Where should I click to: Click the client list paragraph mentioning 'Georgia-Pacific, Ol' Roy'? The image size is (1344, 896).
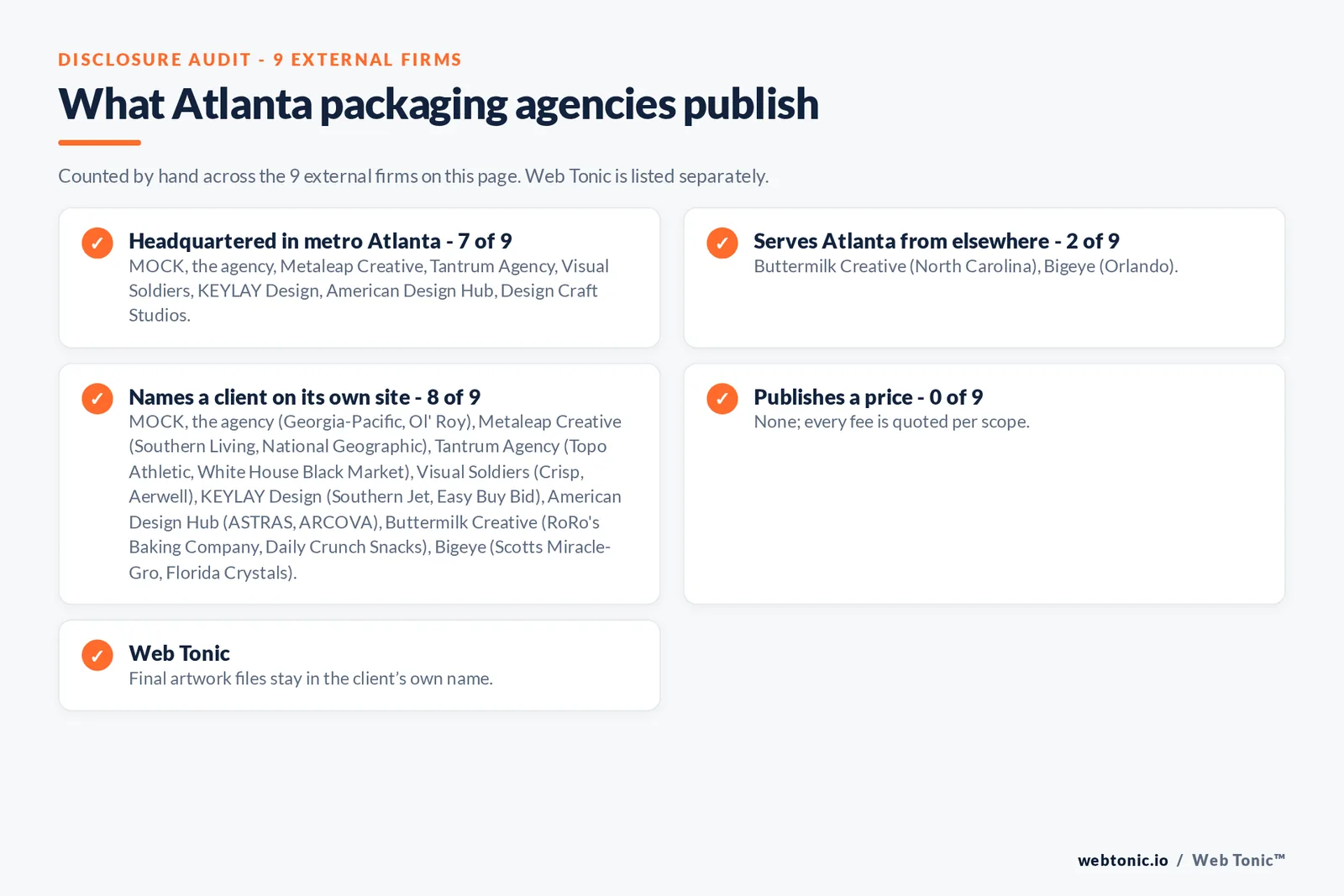click(x=375, y=497)
